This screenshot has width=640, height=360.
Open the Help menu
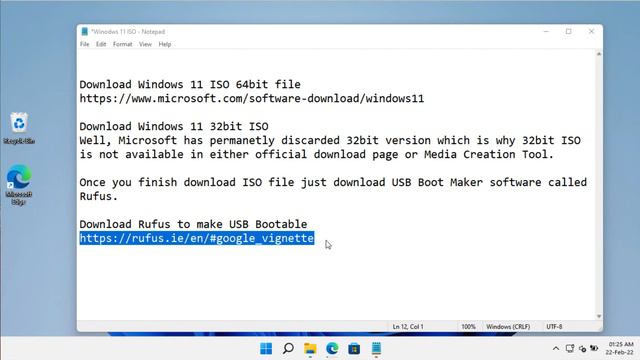coord(165,44)
